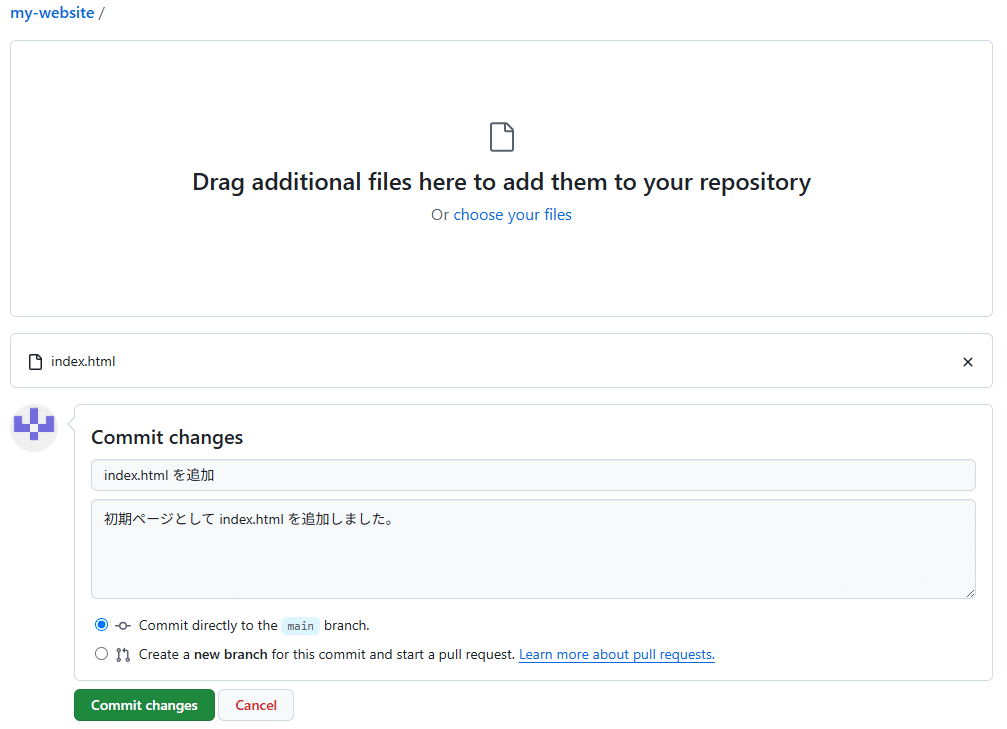Click the file name label "index.html"

(x=82, y=361)
